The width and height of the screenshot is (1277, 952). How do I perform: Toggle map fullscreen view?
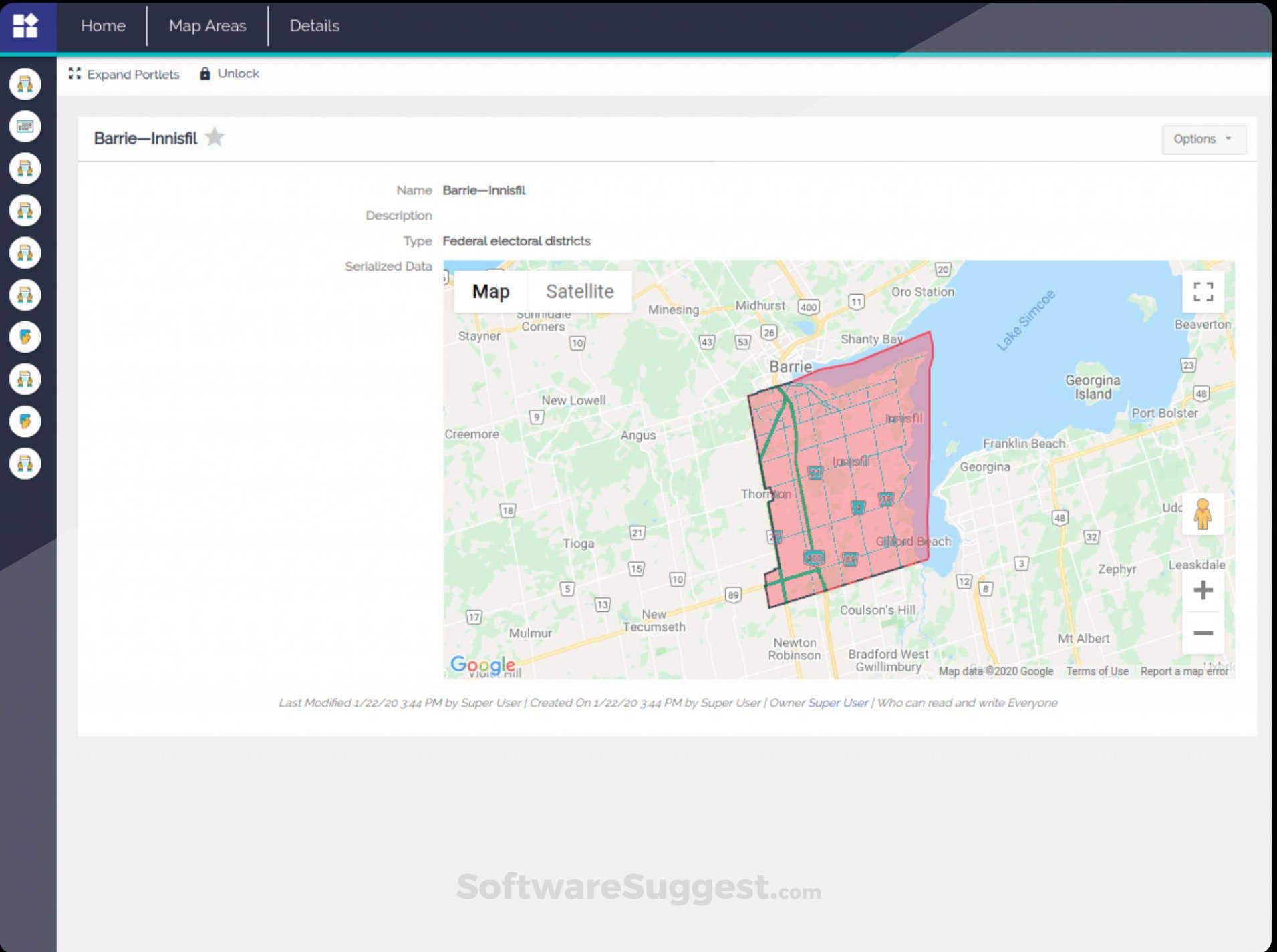coord(1203,292)
